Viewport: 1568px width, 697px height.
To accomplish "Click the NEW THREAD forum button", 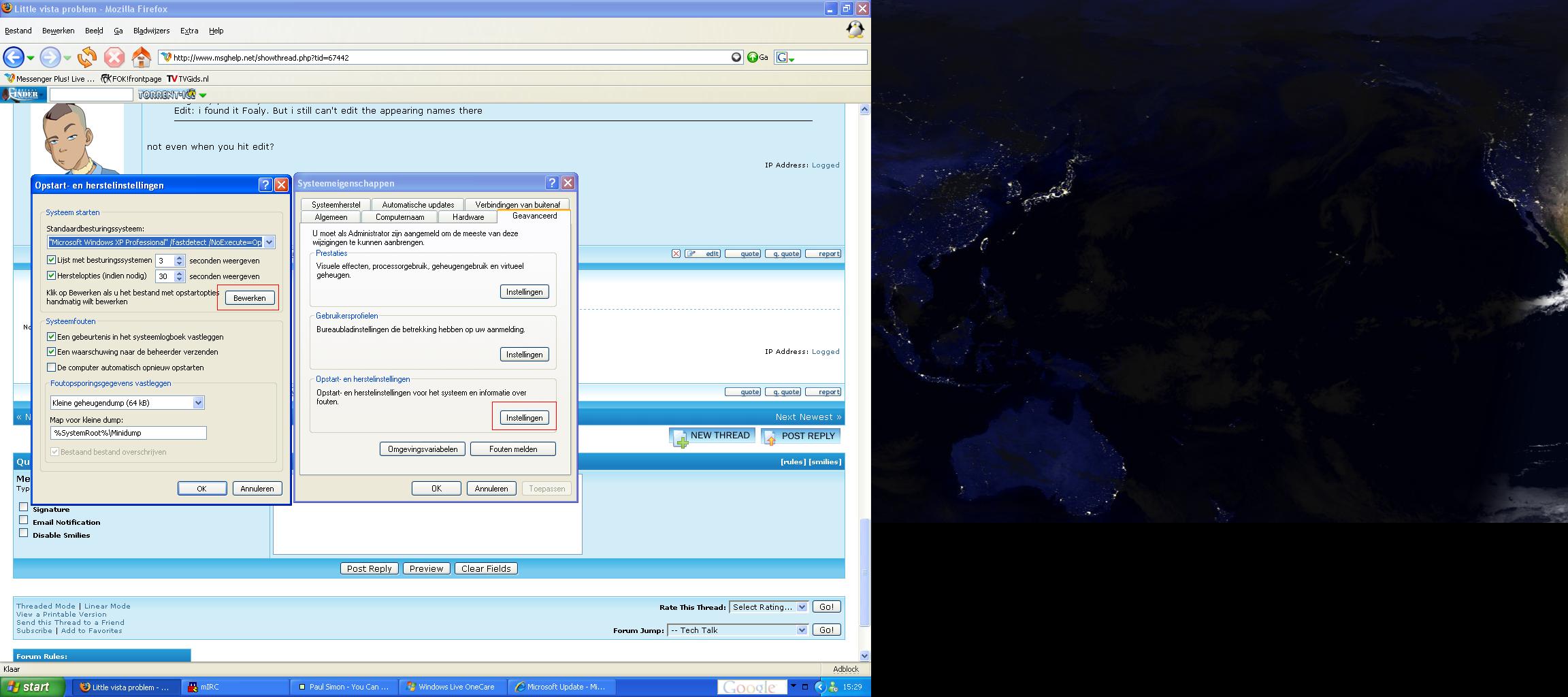I will tap(712, 436).
